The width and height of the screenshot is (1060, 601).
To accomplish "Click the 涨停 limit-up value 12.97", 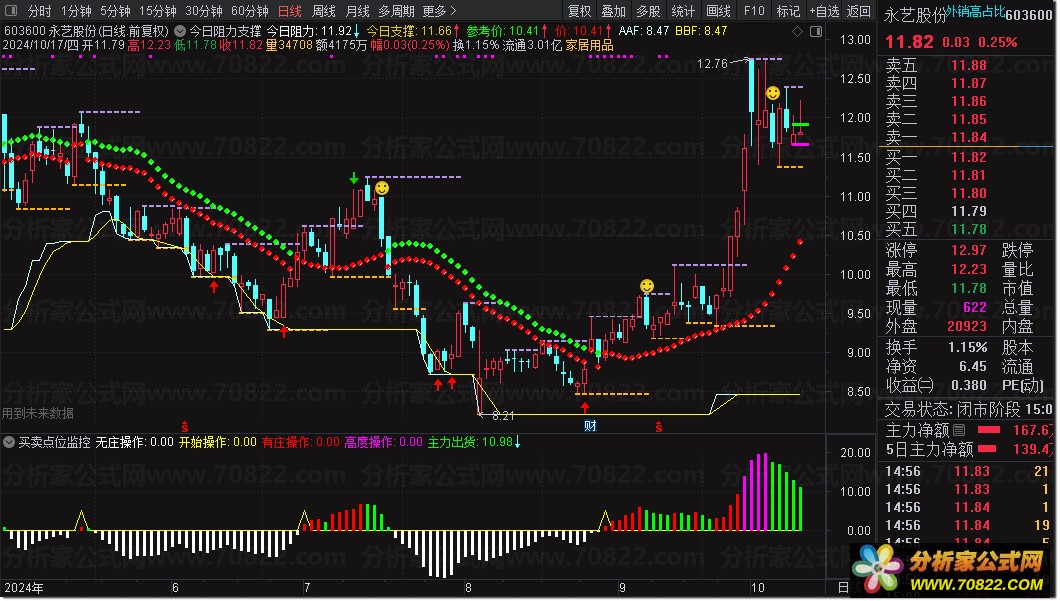I will click(x=969, y=250).
